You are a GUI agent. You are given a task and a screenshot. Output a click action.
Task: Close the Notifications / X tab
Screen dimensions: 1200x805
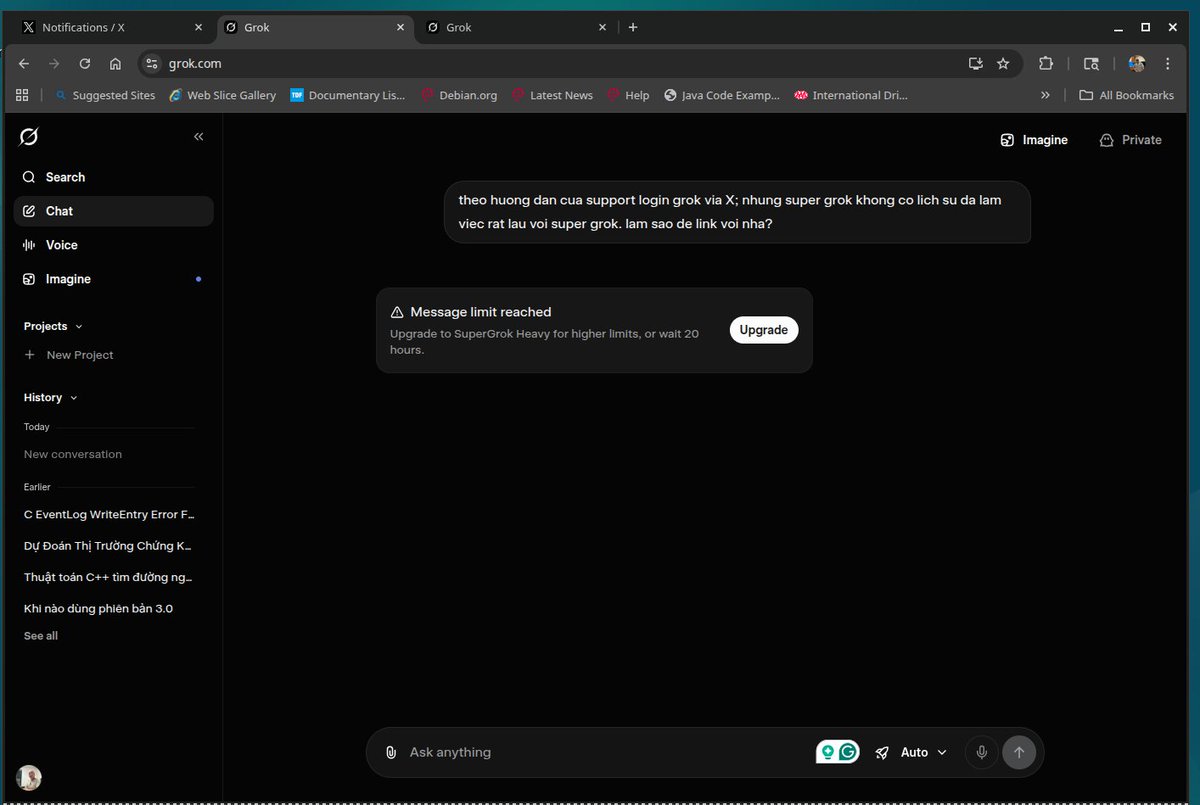click(x=199, y=27)
